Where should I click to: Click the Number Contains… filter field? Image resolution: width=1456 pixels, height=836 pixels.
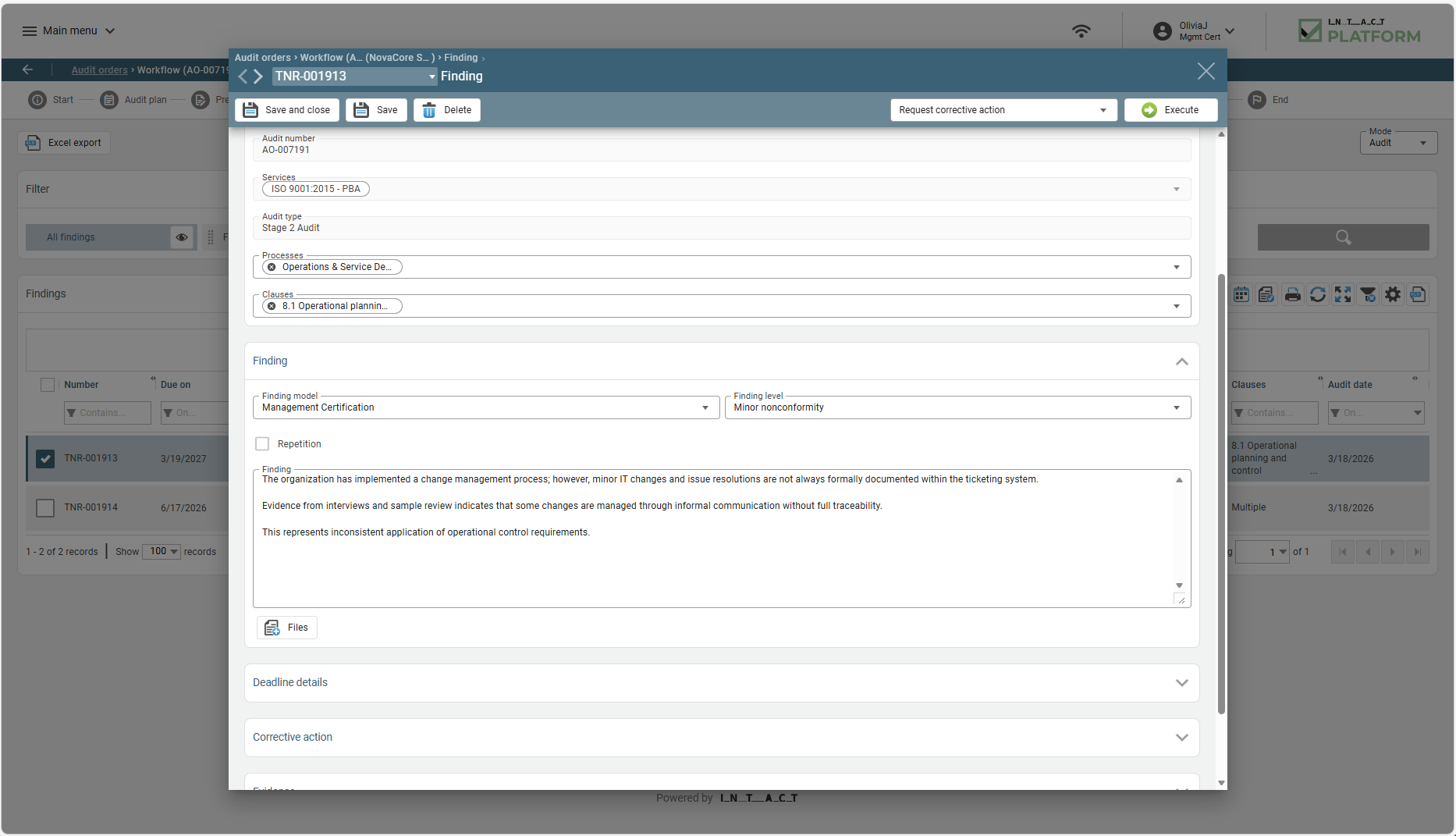(108, 413)
